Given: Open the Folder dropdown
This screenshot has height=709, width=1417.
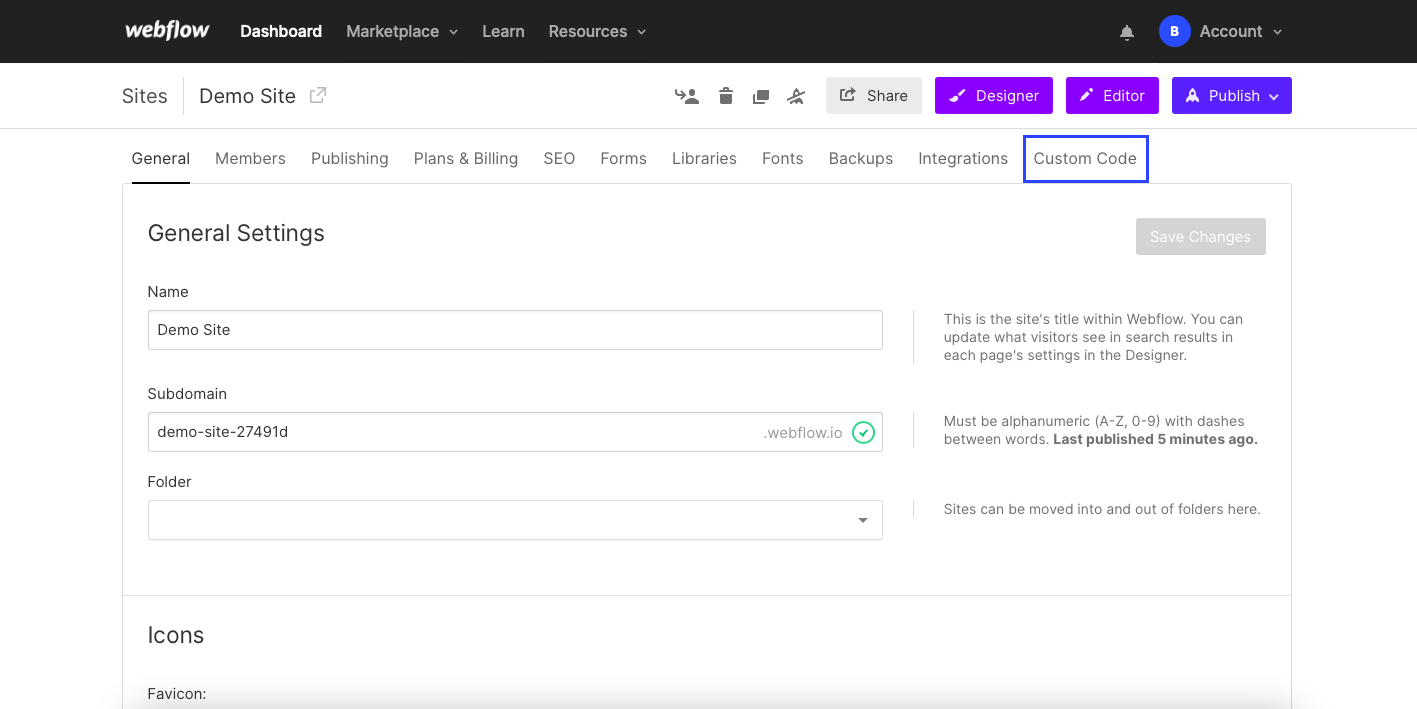Looking at the screenshot, I should point(515,520).
